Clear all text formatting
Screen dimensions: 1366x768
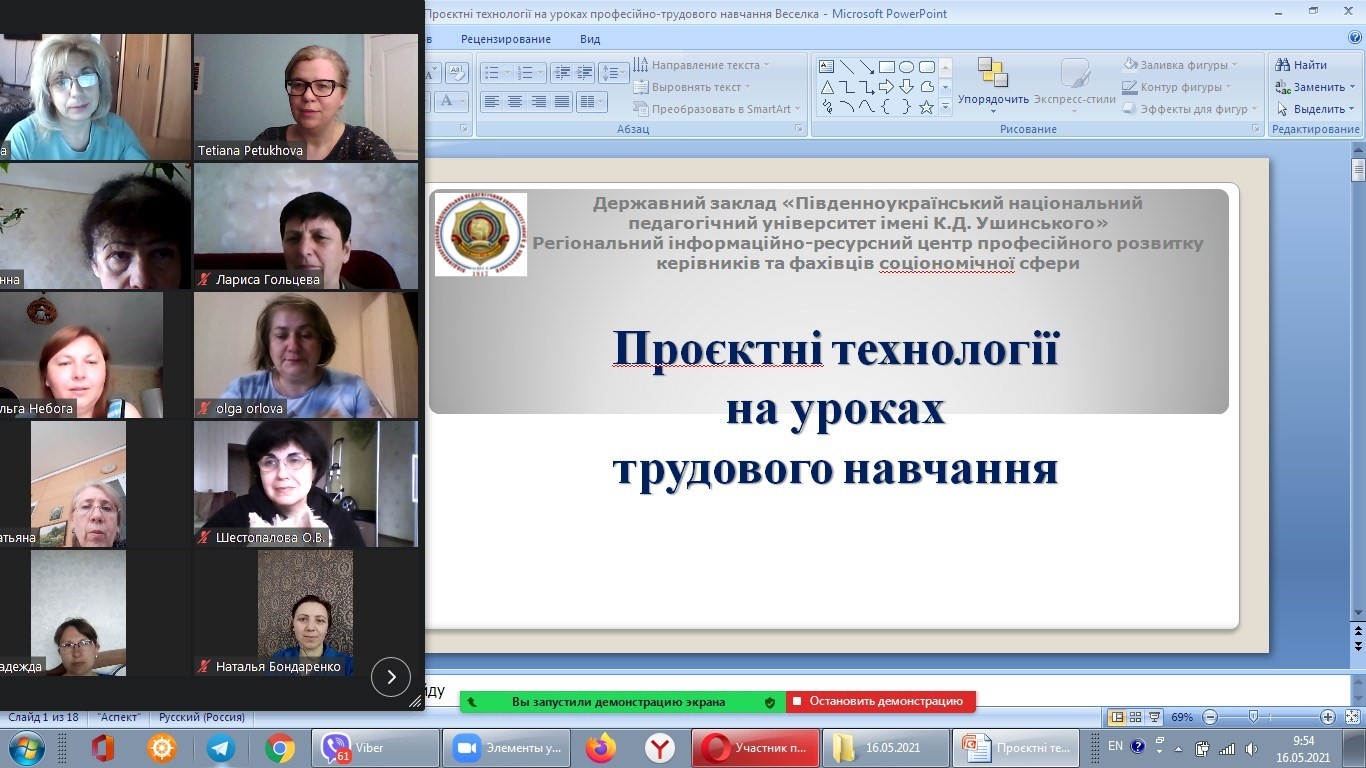coord(457,73)
